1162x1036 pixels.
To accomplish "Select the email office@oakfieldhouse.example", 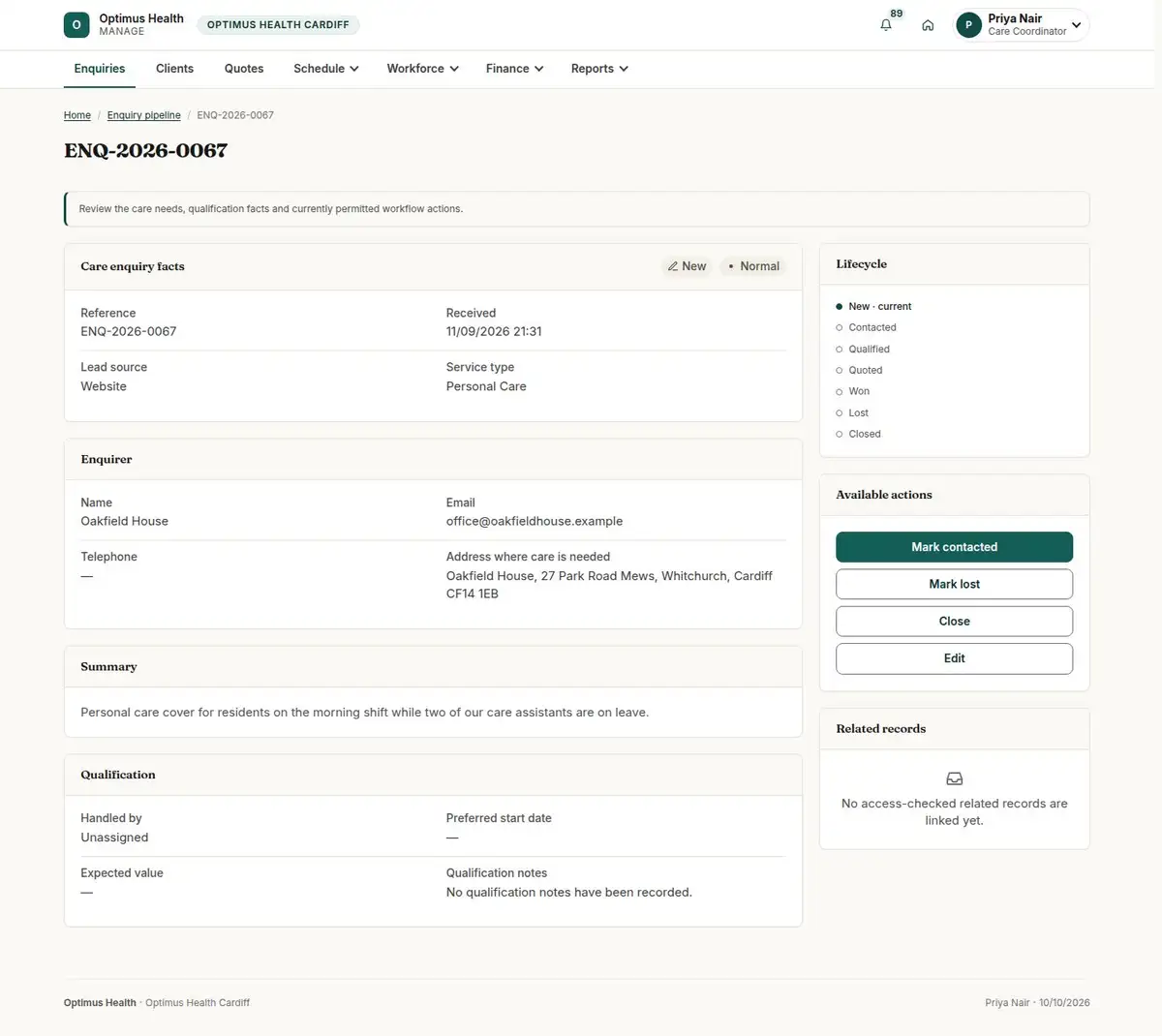I will tap(535, 521).
